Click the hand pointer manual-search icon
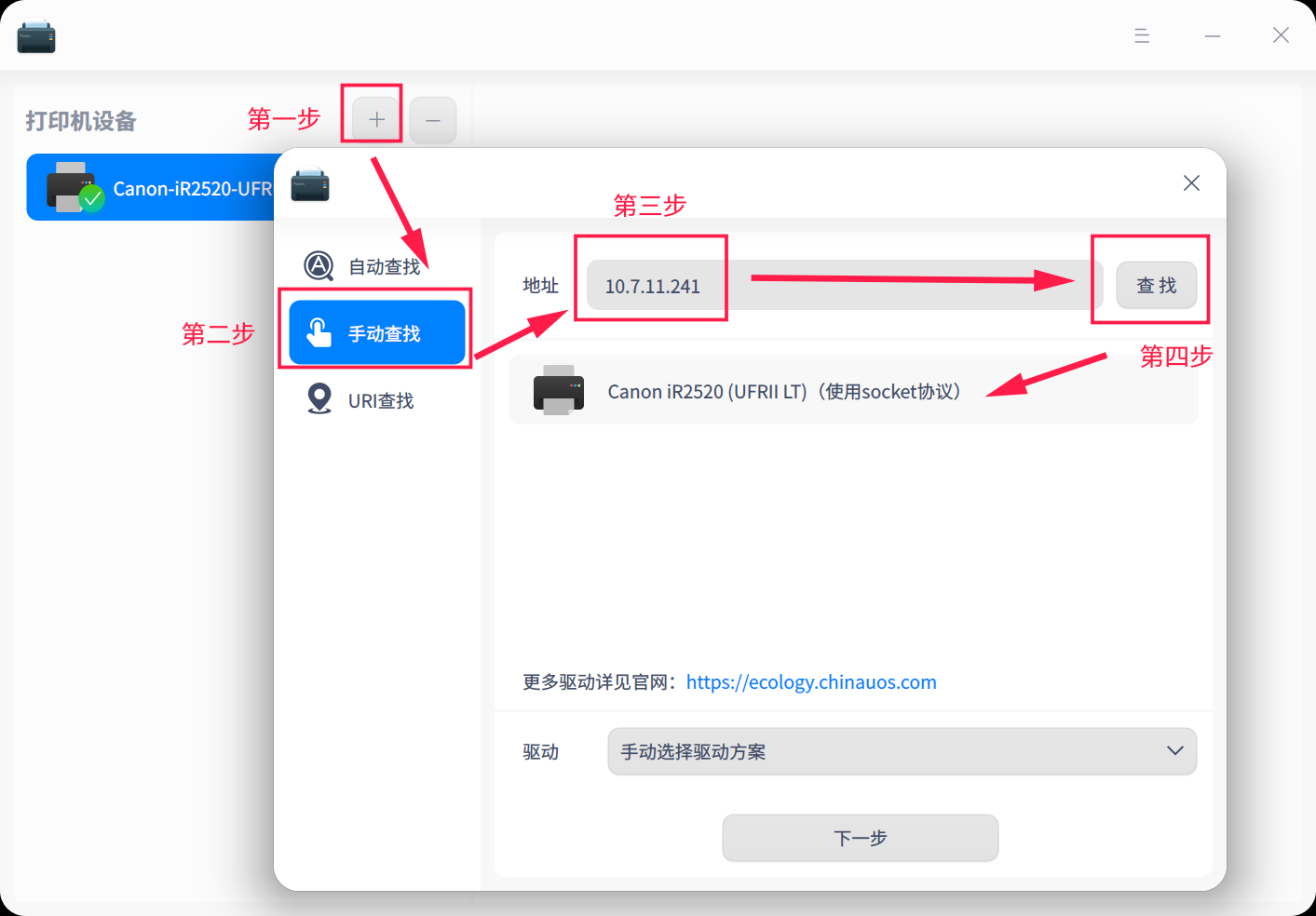 pos(319,332)
